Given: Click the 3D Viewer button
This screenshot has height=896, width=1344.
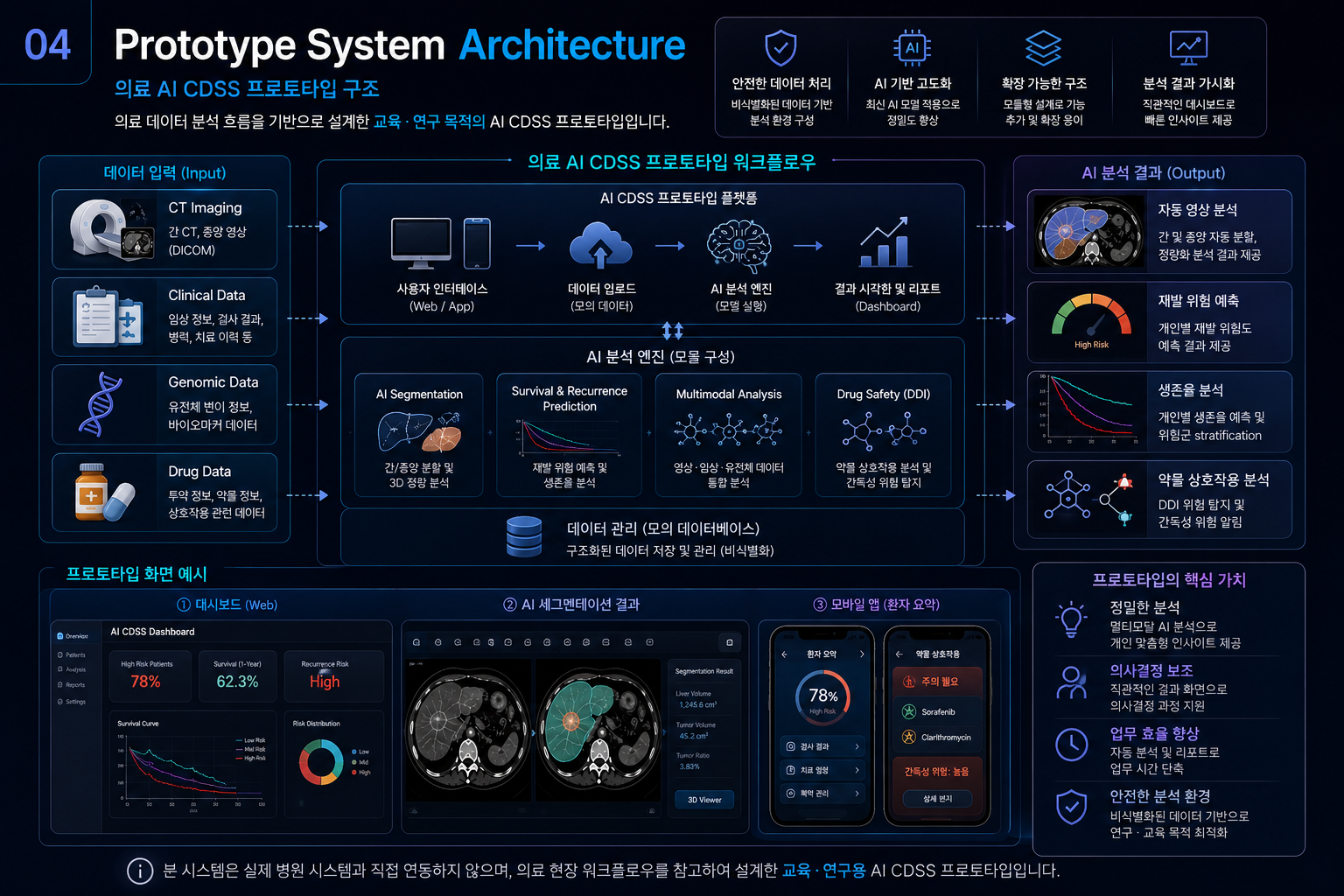Looking at the screenshot, I should (704, 800).
